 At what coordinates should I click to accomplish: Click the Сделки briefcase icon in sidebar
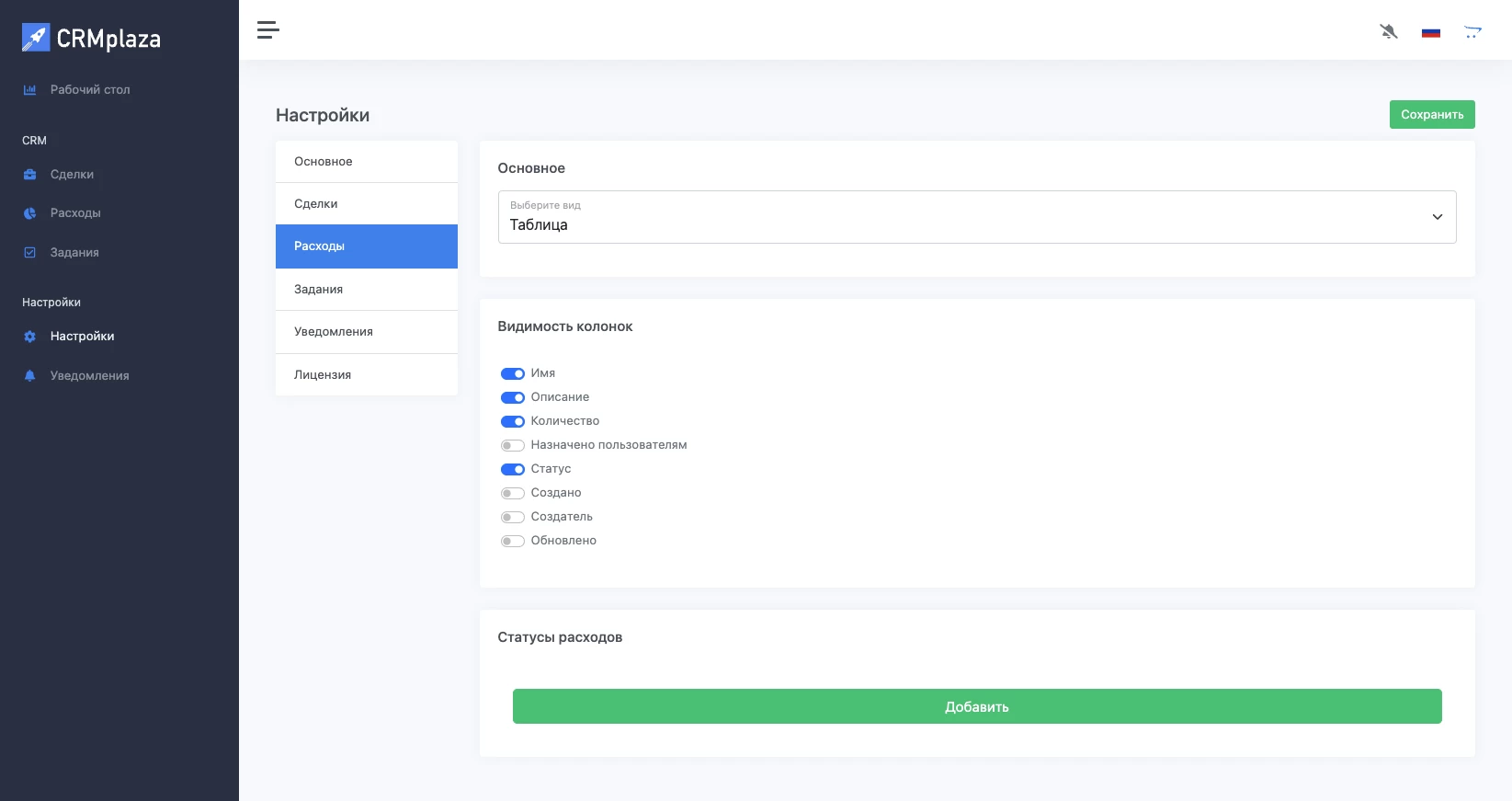coord(29,174)
